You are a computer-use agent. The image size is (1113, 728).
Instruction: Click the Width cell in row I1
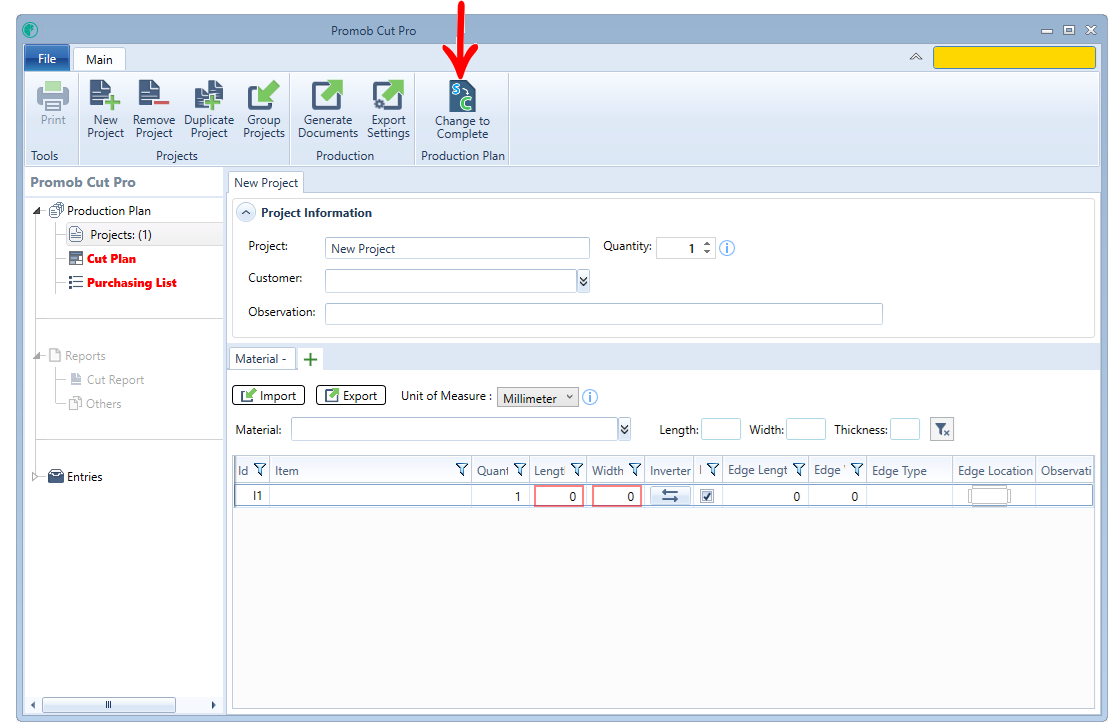pyautogui.click(x=617, y=496)
